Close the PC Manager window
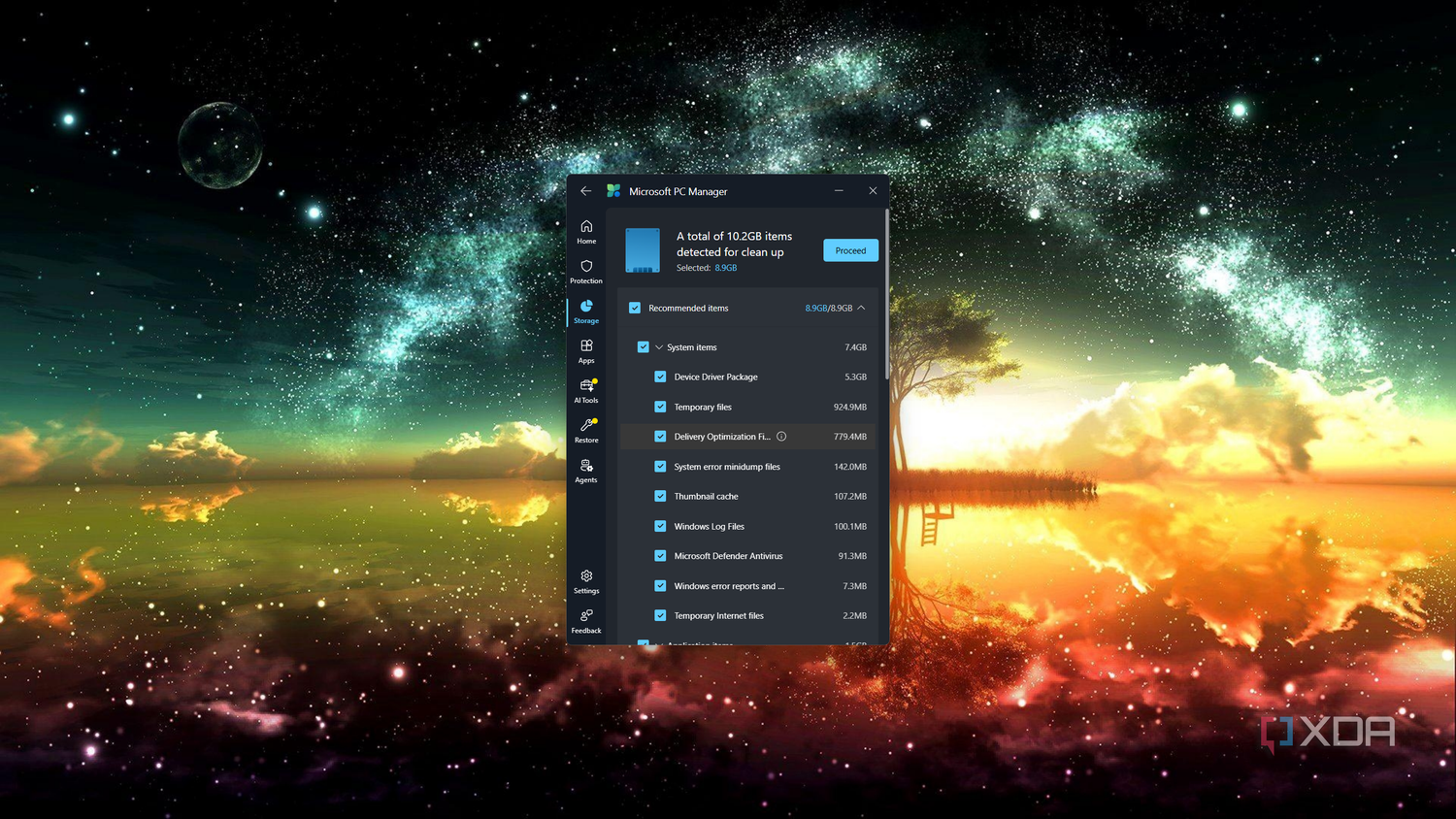1456x819 pixels. coord(873,191)
